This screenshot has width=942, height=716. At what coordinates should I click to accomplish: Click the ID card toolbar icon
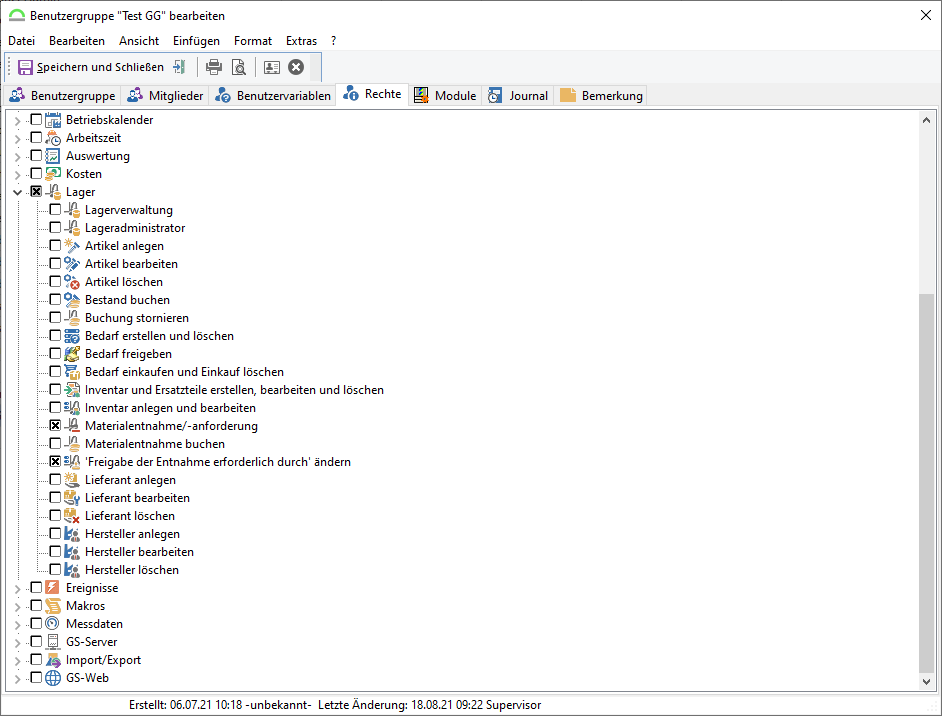pyautogui.click(x=272, y=67)
